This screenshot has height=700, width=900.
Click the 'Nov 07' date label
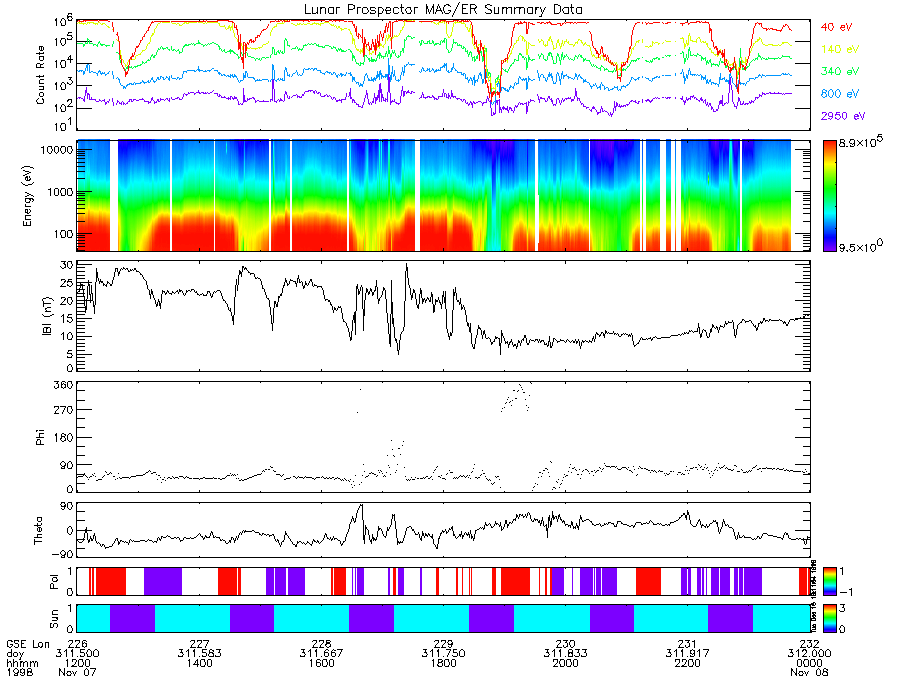(77, 672)
